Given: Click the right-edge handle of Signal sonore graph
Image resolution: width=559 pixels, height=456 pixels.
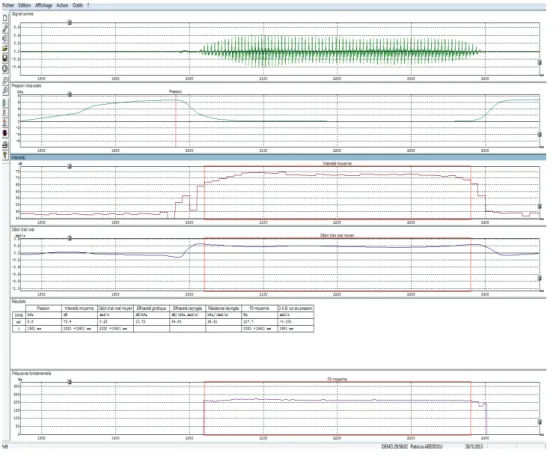Looking at the screenshot, I should click(x=540, y=63).
